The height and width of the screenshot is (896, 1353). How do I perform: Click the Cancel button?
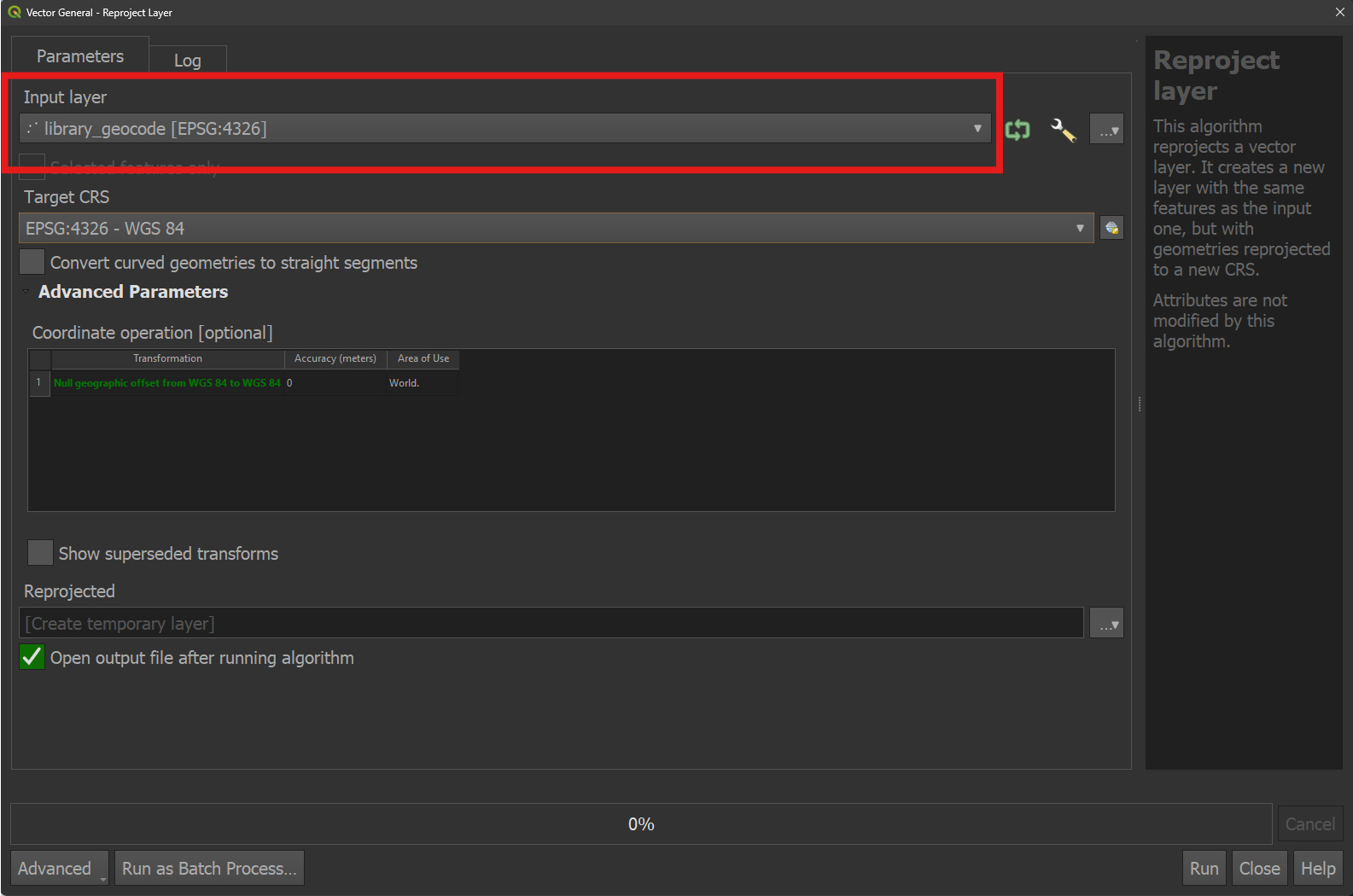pyautogui.click(x=1310, y=823)
